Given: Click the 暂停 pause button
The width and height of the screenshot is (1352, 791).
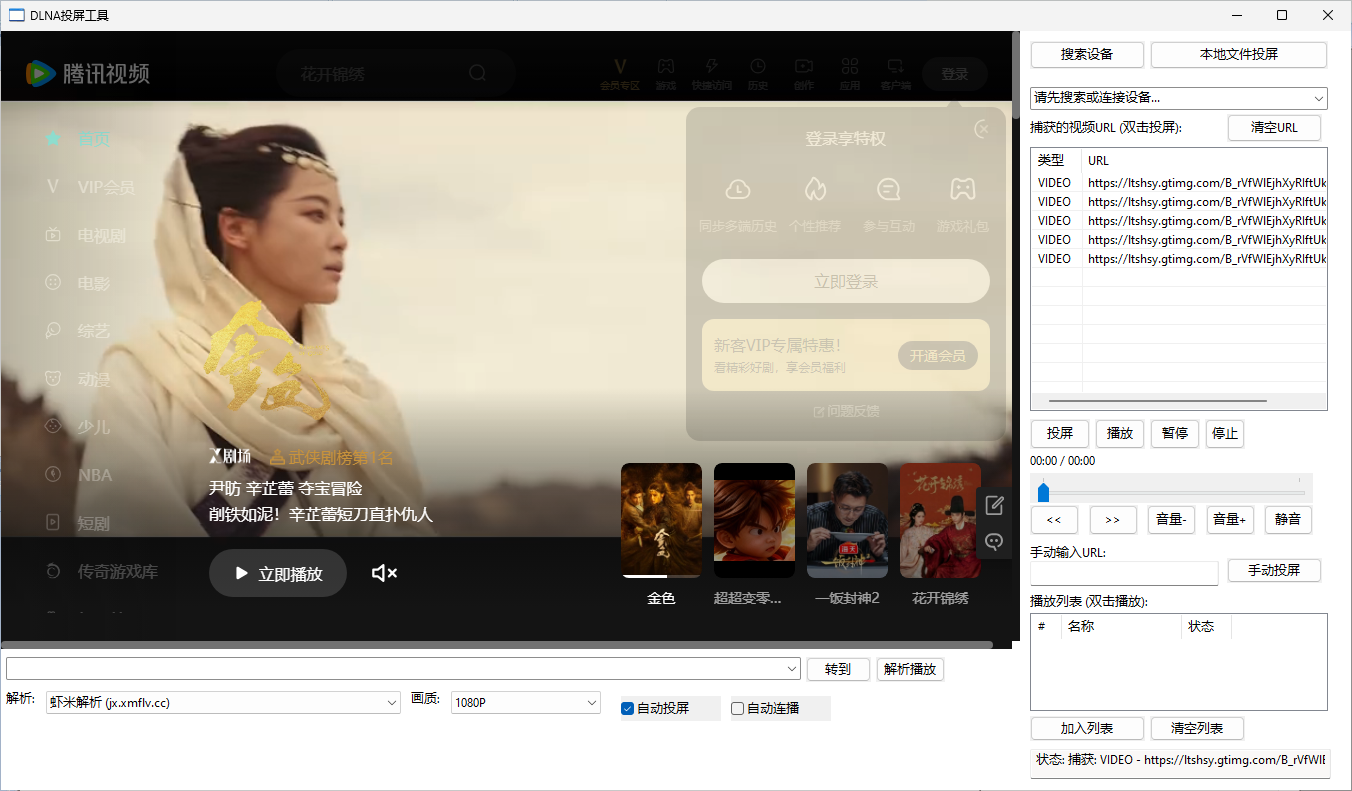Looking at the screenshot, I should pos(1175,433).
